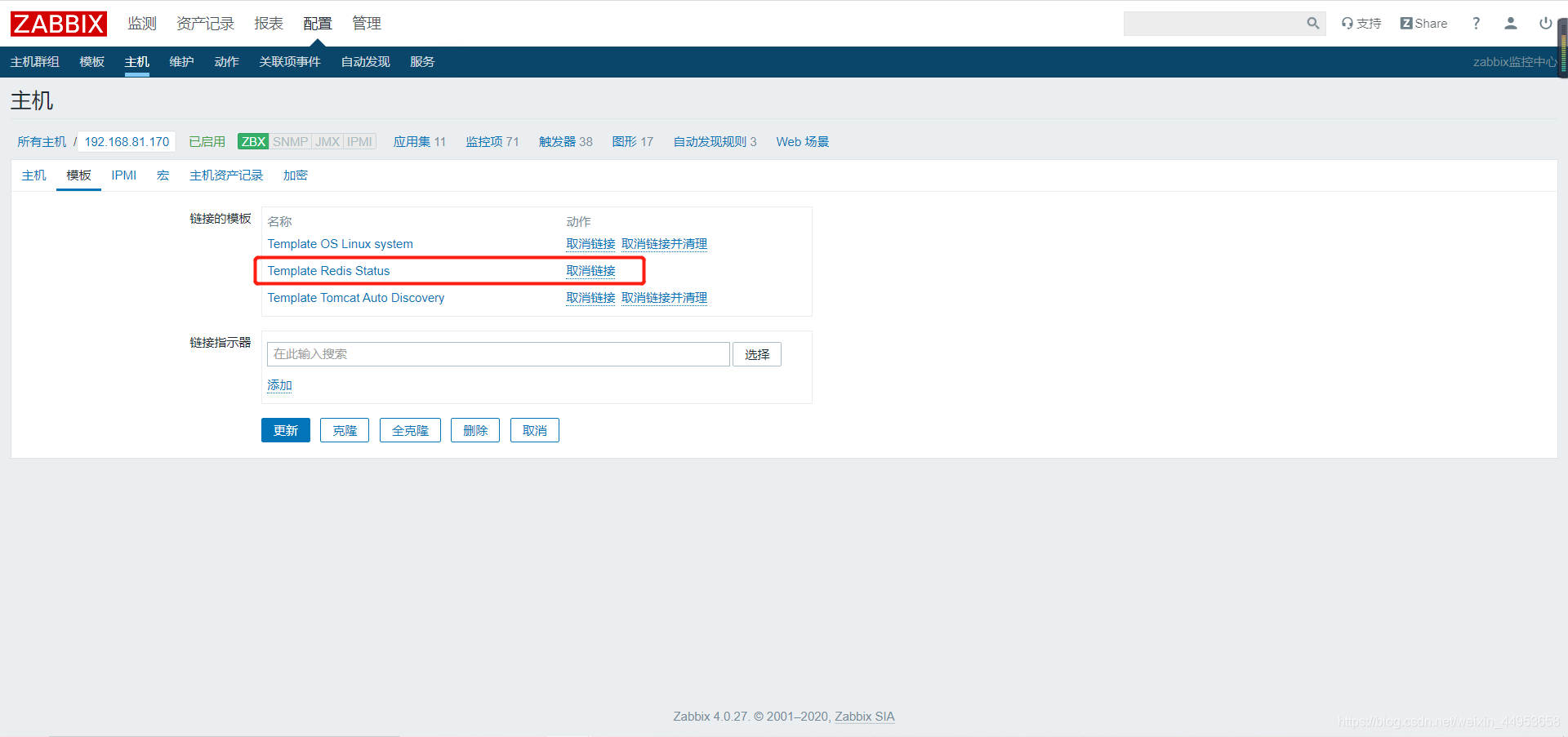Open the Share link

pos(1423,24)
